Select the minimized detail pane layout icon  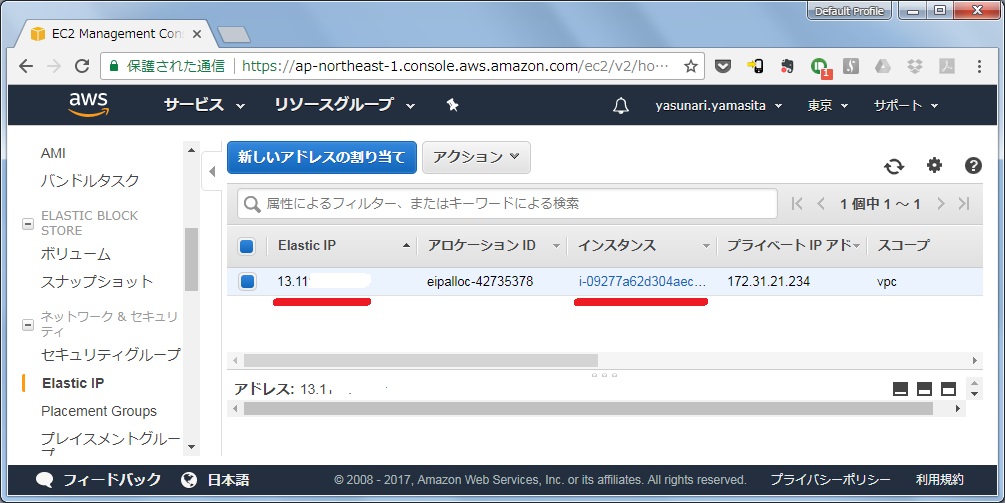[x=901, y=389]
